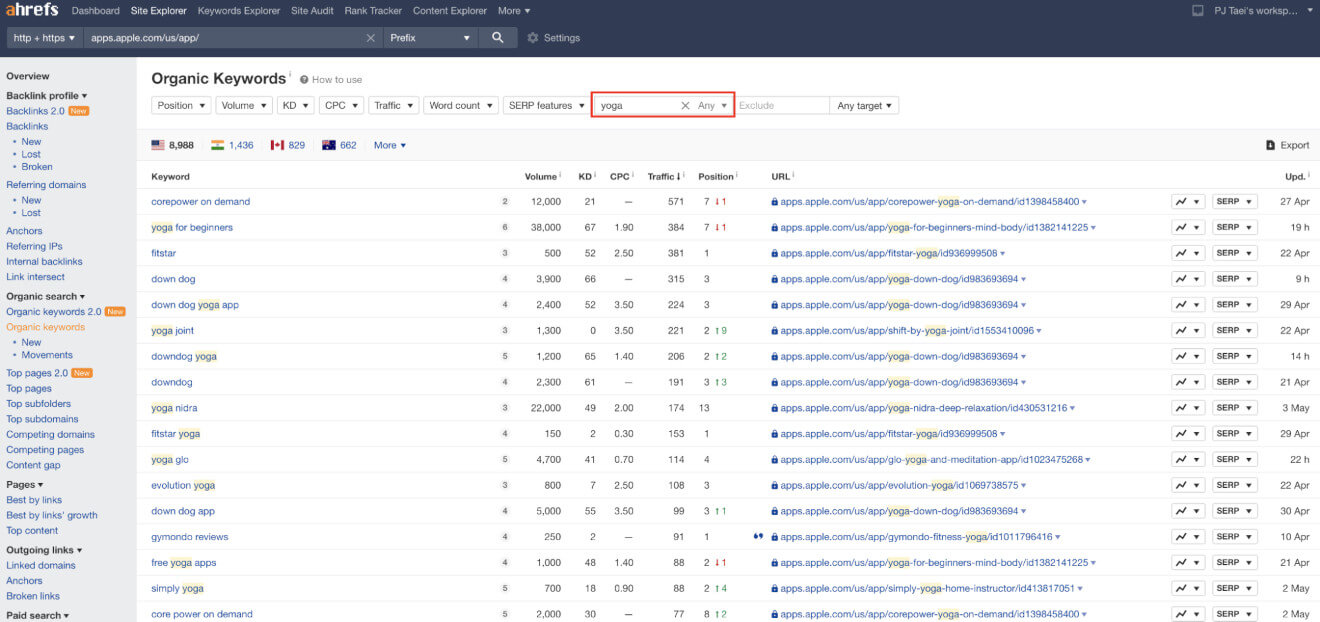Open keyword gymondo reviews

(190, 536)
